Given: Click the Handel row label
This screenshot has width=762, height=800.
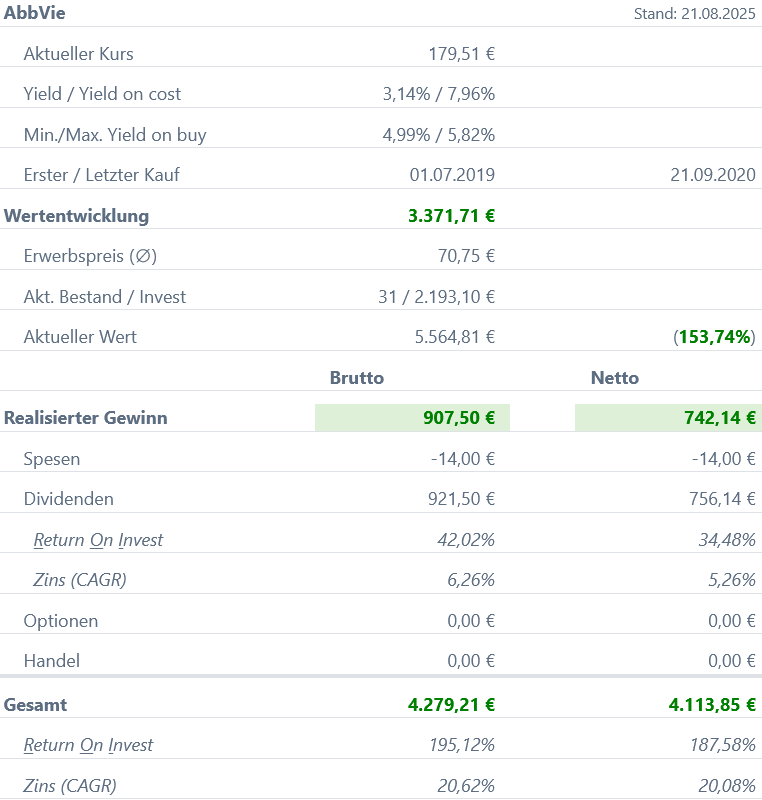Looking at the screenshot, I should point(52,660).
